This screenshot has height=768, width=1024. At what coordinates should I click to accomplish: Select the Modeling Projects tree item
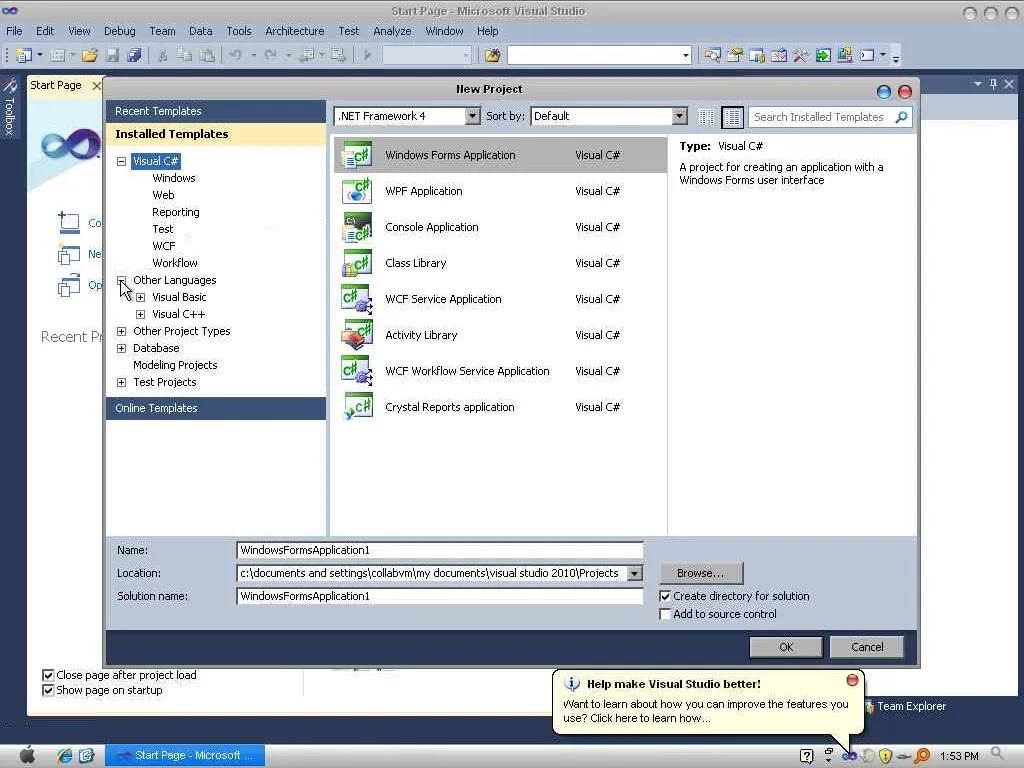pos(175,365)
